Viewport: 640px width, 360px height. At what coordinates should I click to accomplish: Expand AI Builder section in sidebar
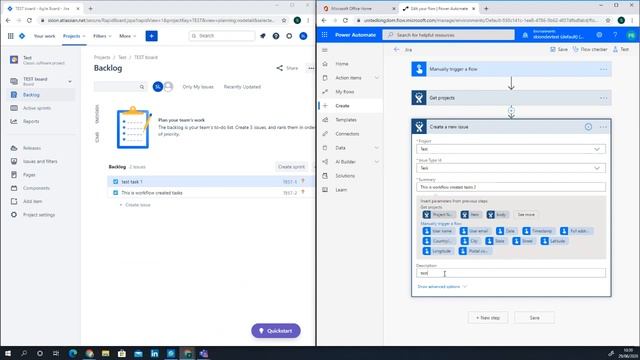coord(376,162)
